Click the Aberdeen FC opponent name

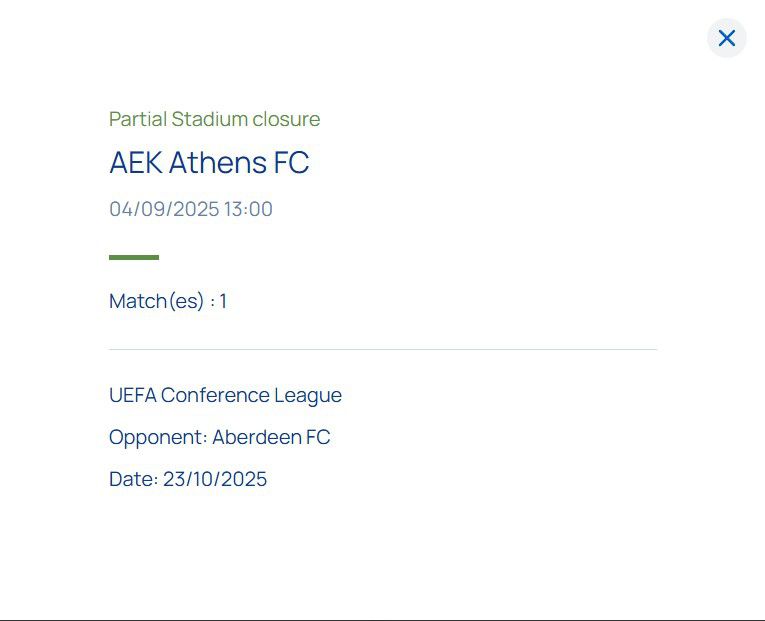tap(271, 437)
